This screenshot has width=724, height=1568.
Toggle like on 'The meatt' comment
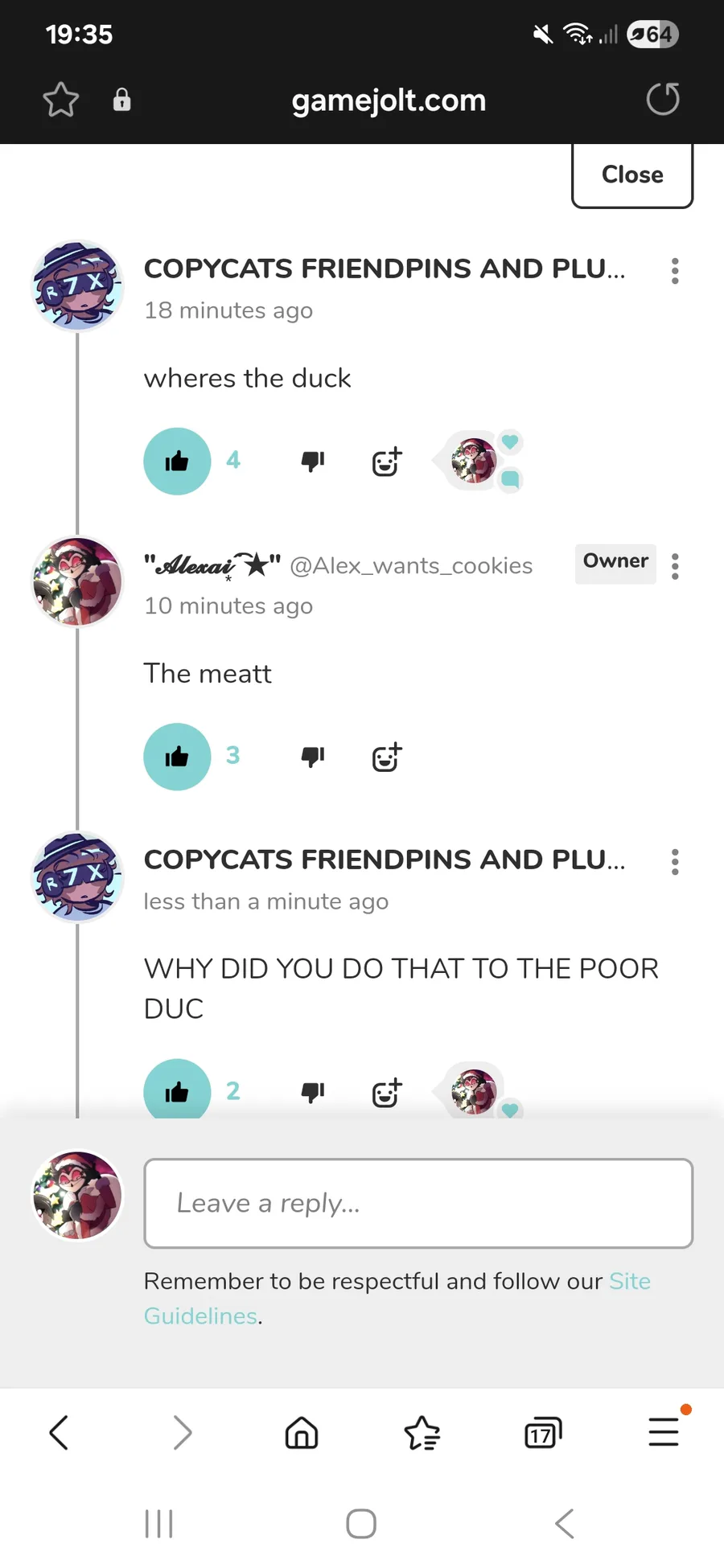(x=177, y=756)
